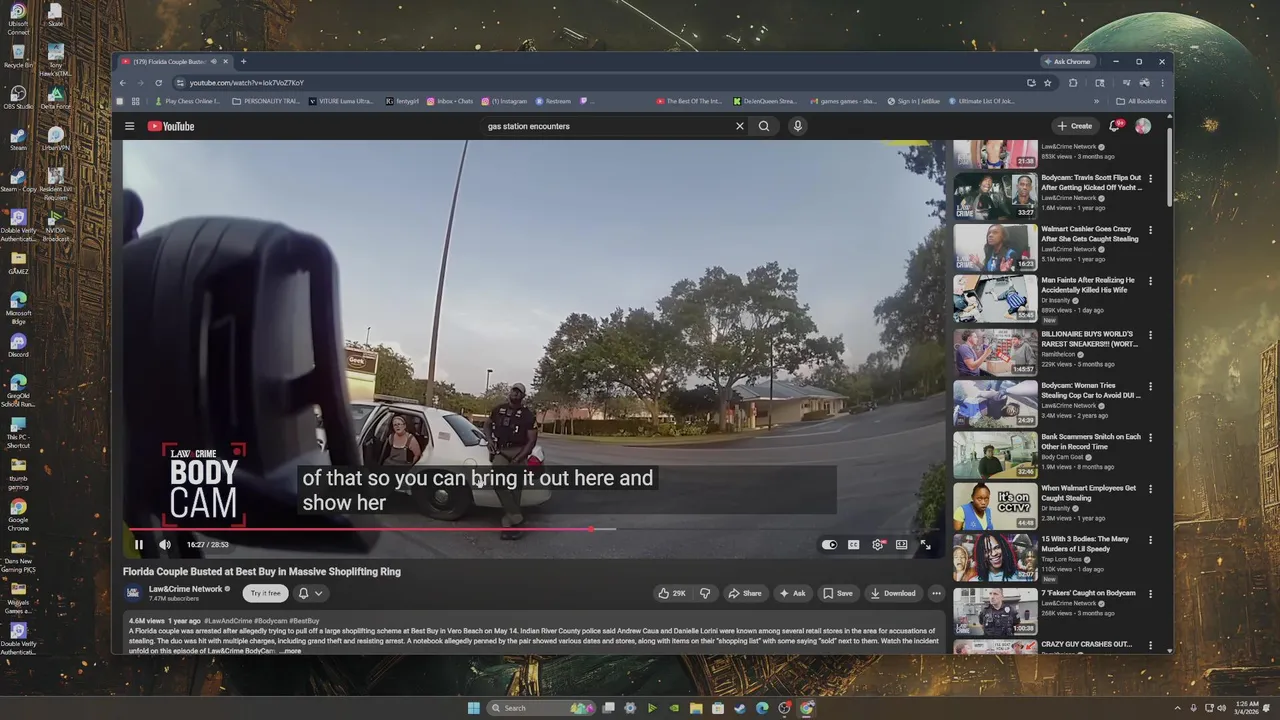Go to YouTube home via the logo
This screenshot has height=720, width=1280.
(x=171, y=126)
